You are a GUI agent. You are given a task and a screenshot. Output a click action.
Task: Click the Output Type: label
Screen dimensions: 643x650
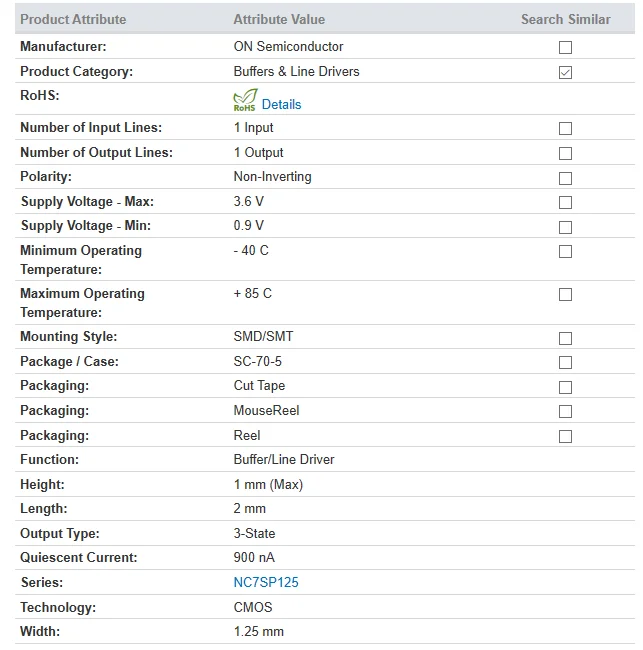click(60, 533)
